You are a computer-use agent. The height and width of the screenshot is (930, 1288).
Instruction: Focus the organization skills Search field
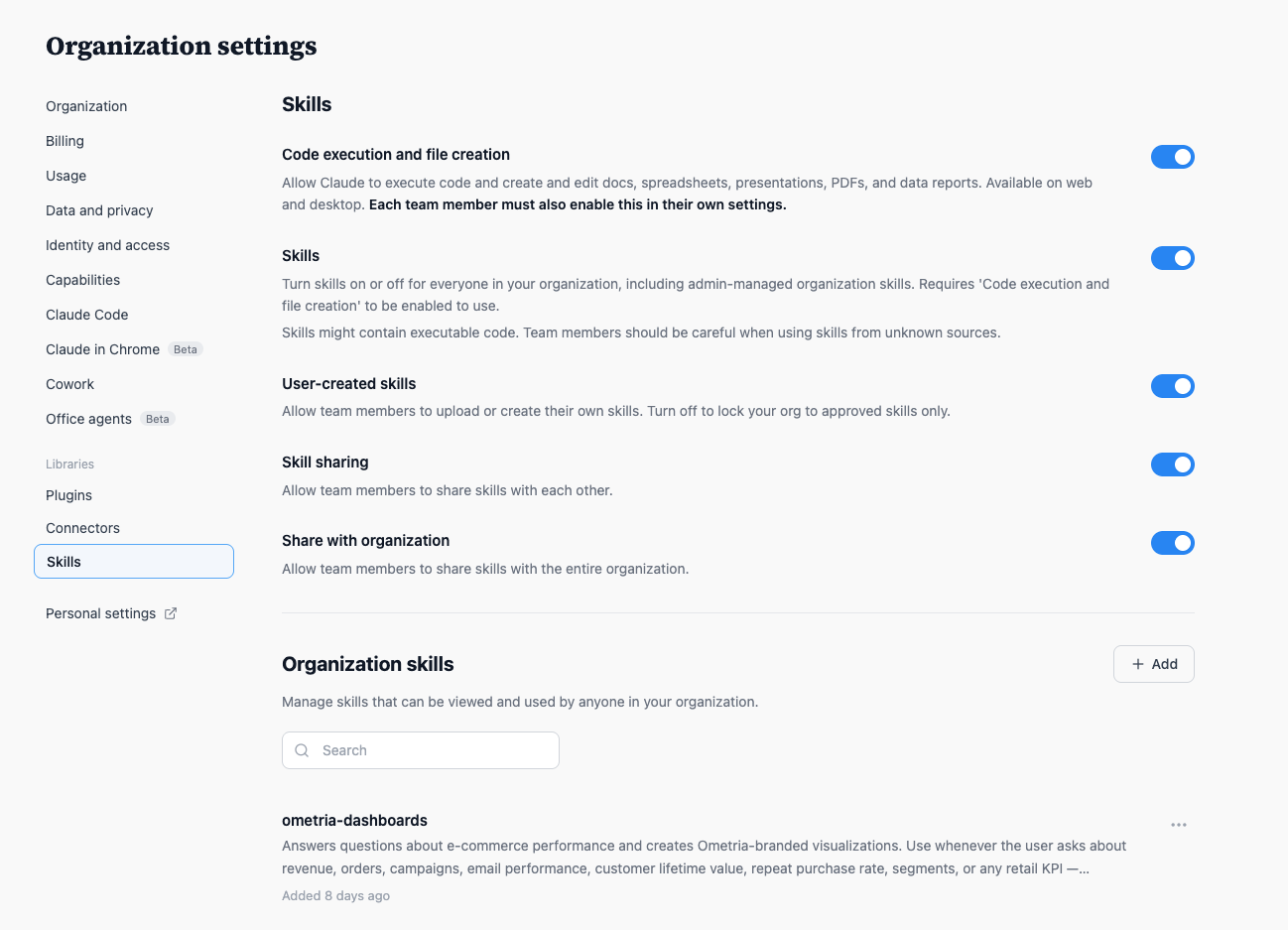tap(421, 750)
